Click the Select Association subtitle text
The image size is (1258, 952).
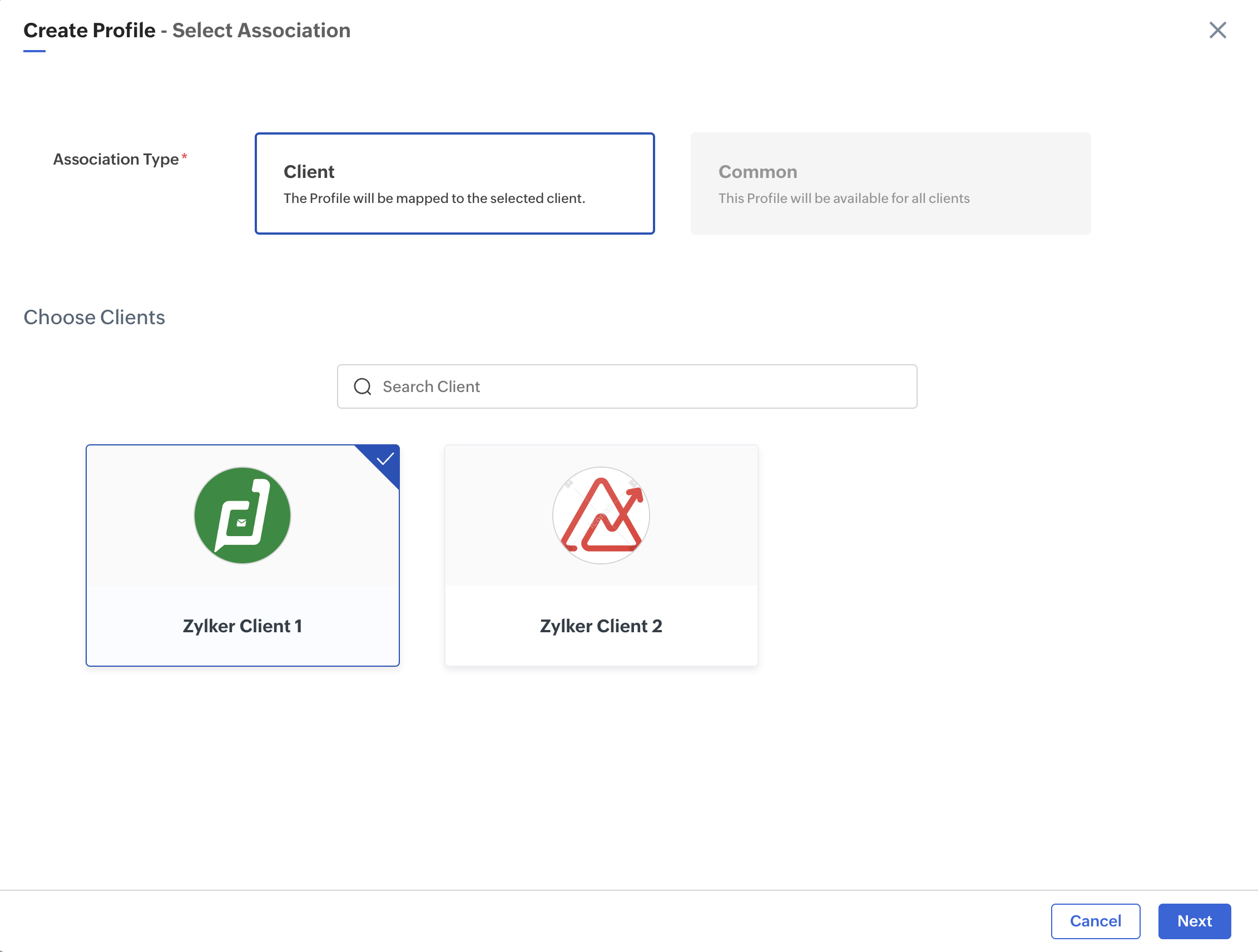[261, 30]
